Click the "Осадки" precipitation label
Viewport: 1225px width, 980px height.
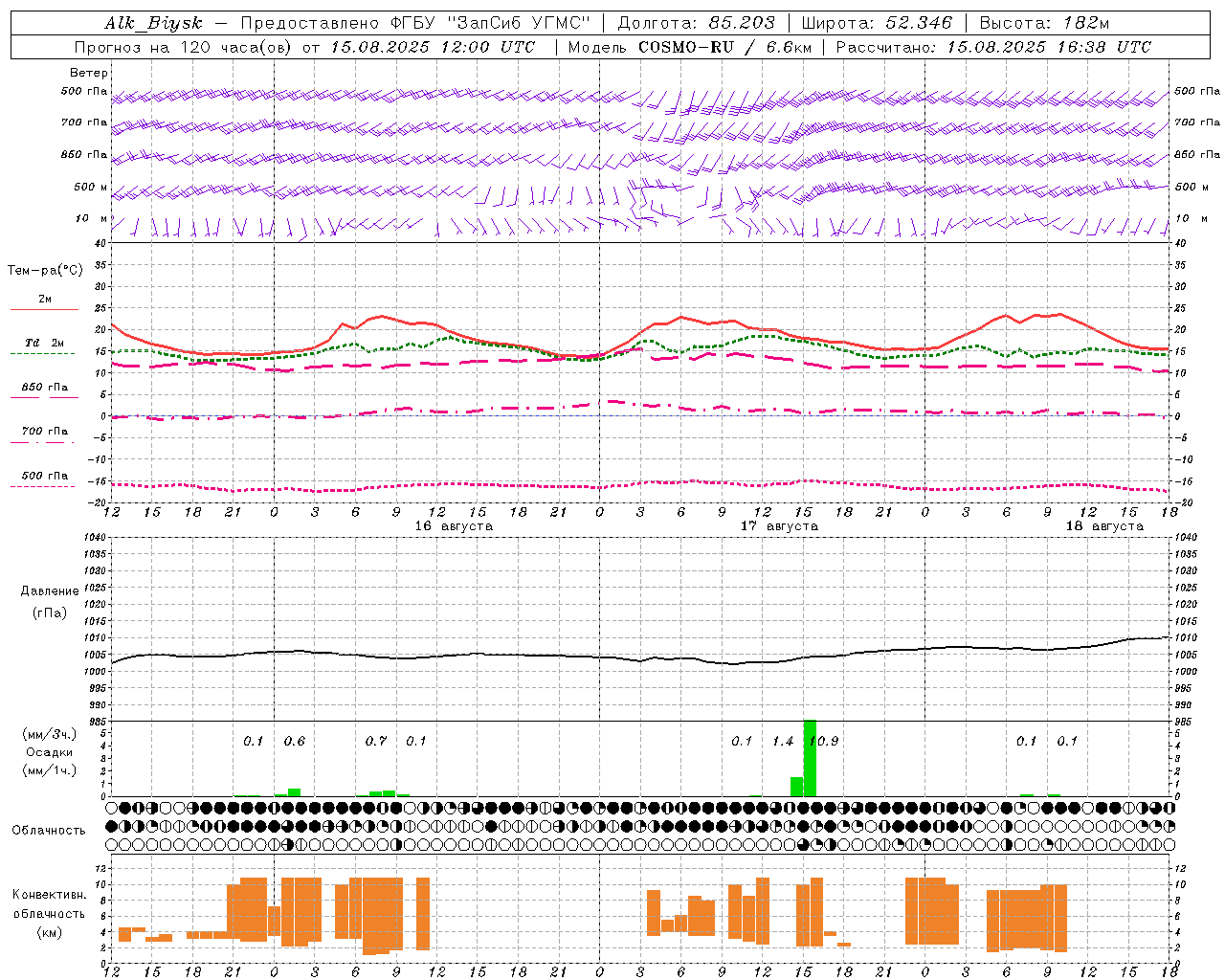click(49, 752)
